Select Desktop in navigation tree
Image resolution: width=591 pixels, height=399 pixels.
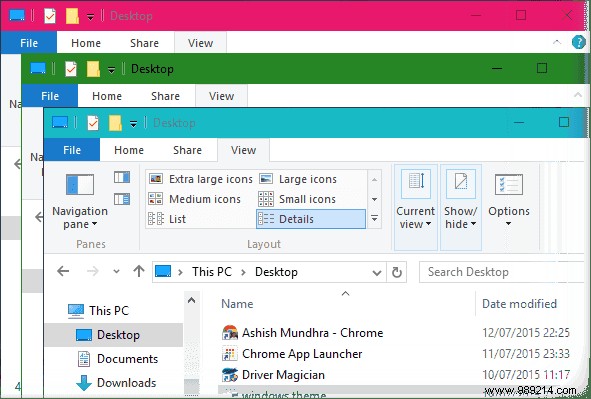click(x=114, y=335)
